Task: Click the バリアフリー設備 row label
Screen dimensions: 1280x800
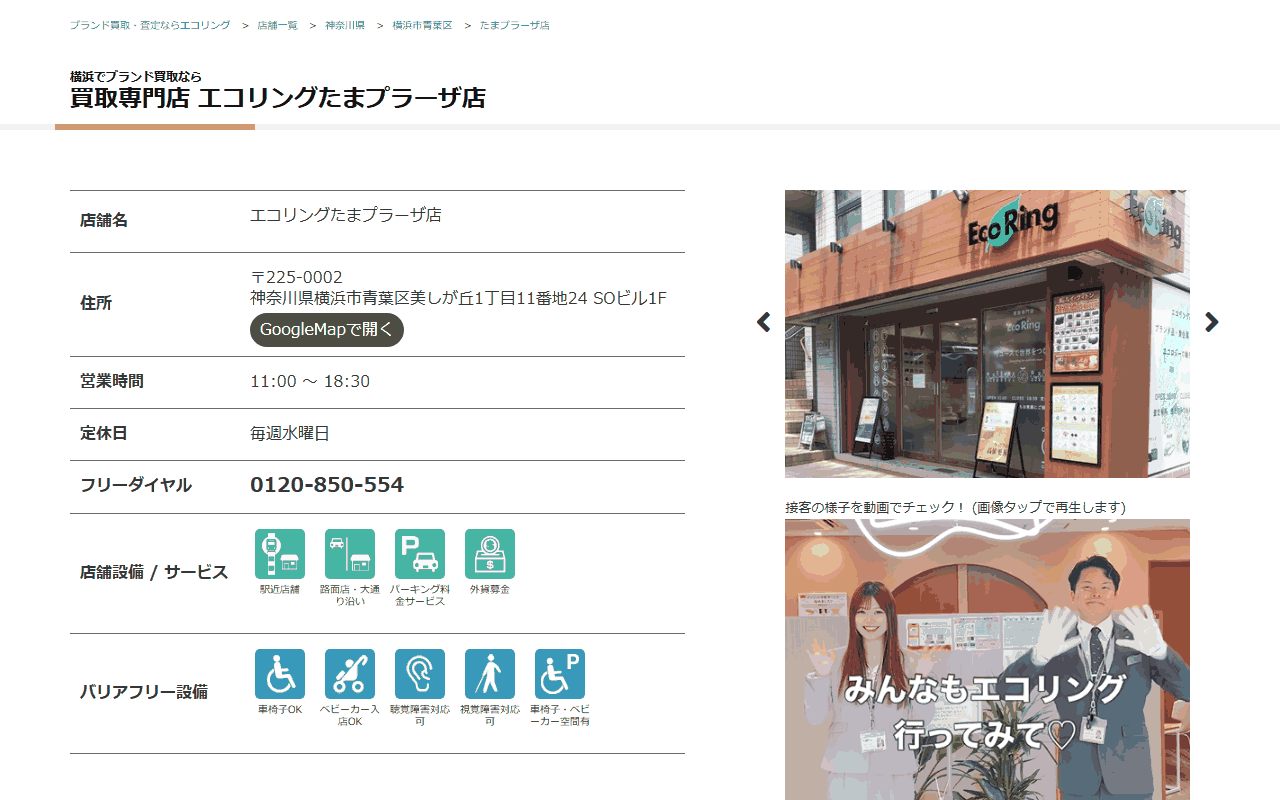Action: [144, 692]
